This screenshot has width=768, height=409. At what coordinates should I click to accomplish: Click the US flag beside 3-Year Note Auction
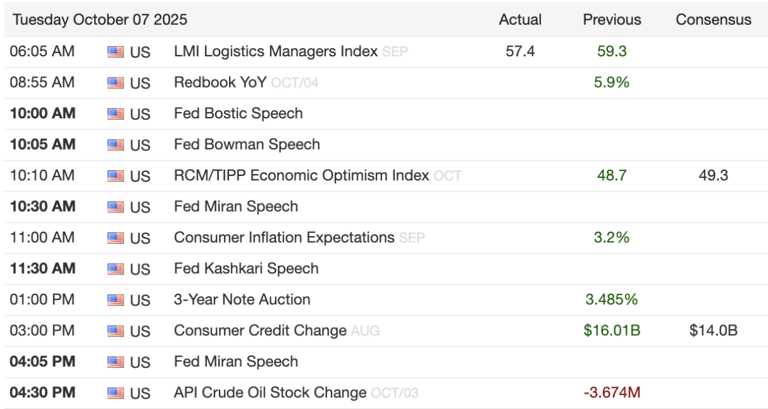[115, 299]
